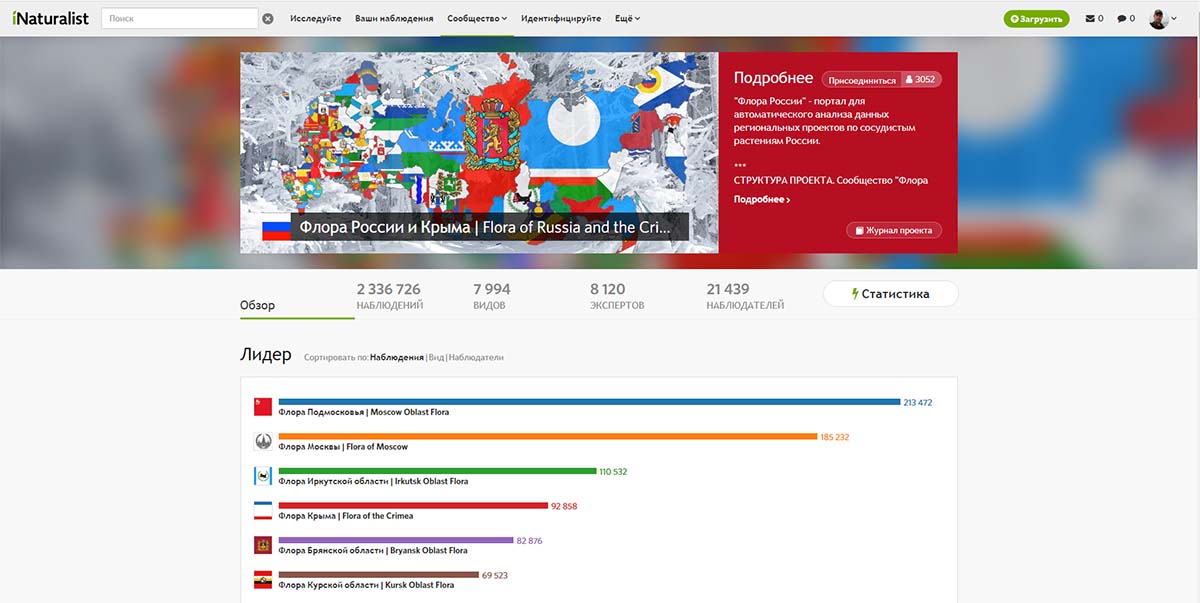The image size is (1200, 603).
Task: Click the 92 858 observation count
Action: click(564, 506)
